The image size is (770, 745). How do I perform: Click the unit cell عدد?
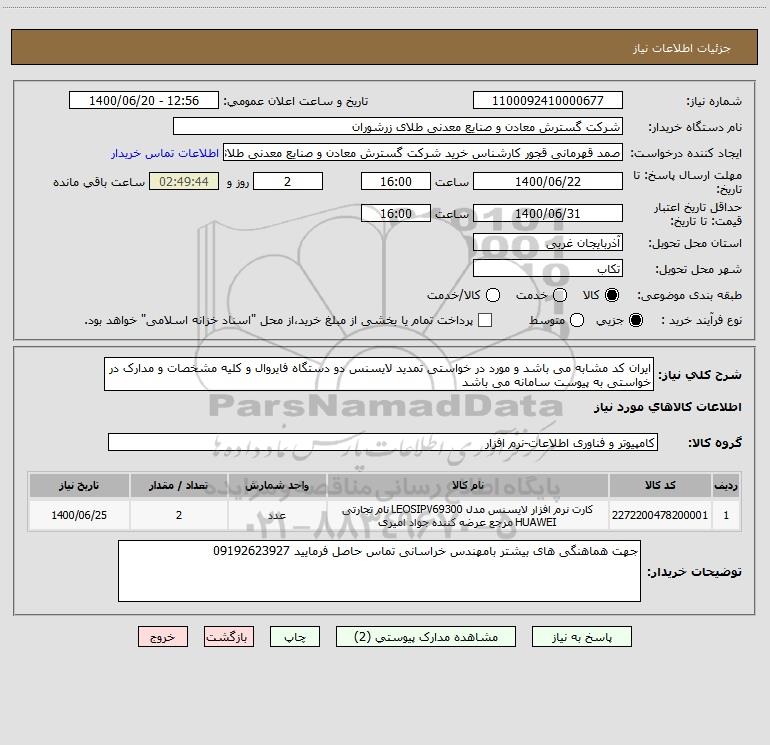pos(277,516)
